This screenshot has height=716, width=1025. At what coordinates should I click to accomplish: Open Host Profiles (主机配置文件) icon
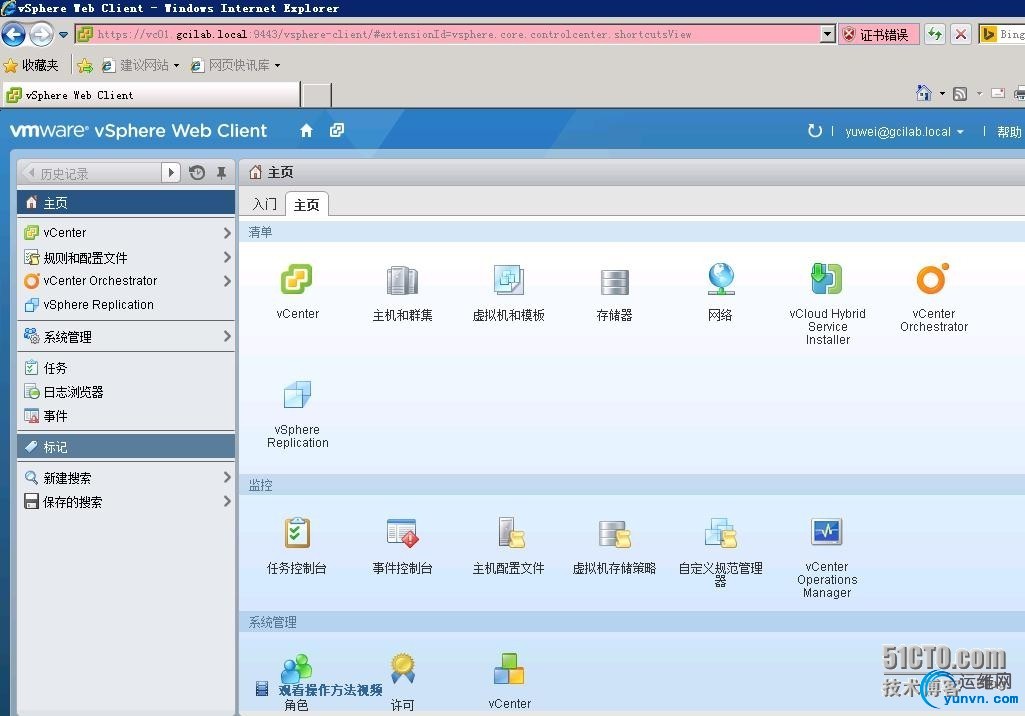pos(511,533)
